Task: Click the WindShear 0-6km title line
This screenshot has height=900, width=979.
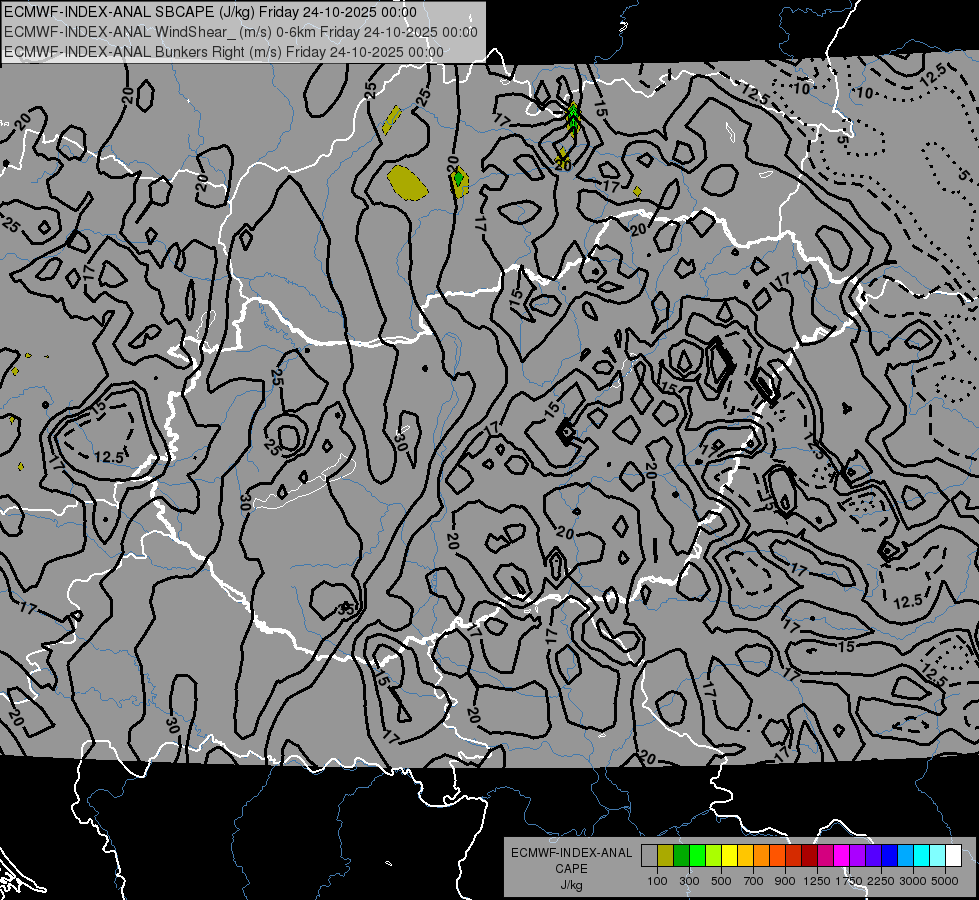Action: [x=240, y=32]
